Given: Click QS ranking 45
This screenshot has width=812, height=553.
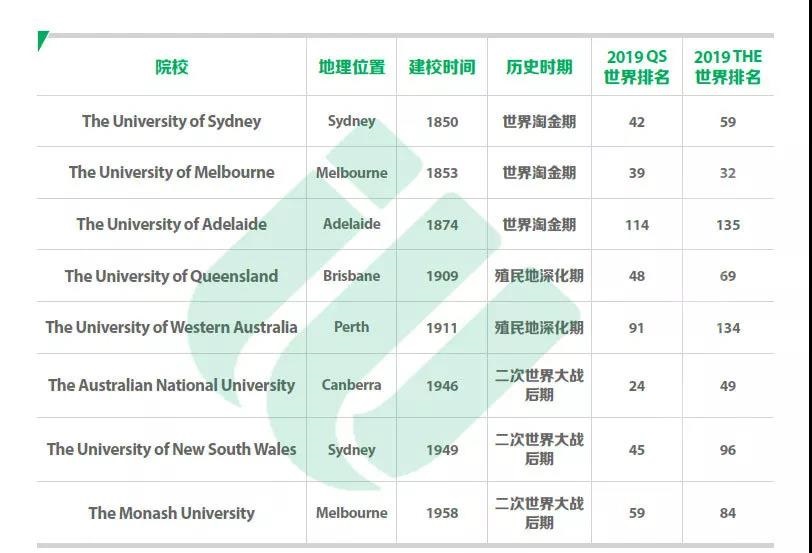Looking at the screenshot, I should (636, 450).
